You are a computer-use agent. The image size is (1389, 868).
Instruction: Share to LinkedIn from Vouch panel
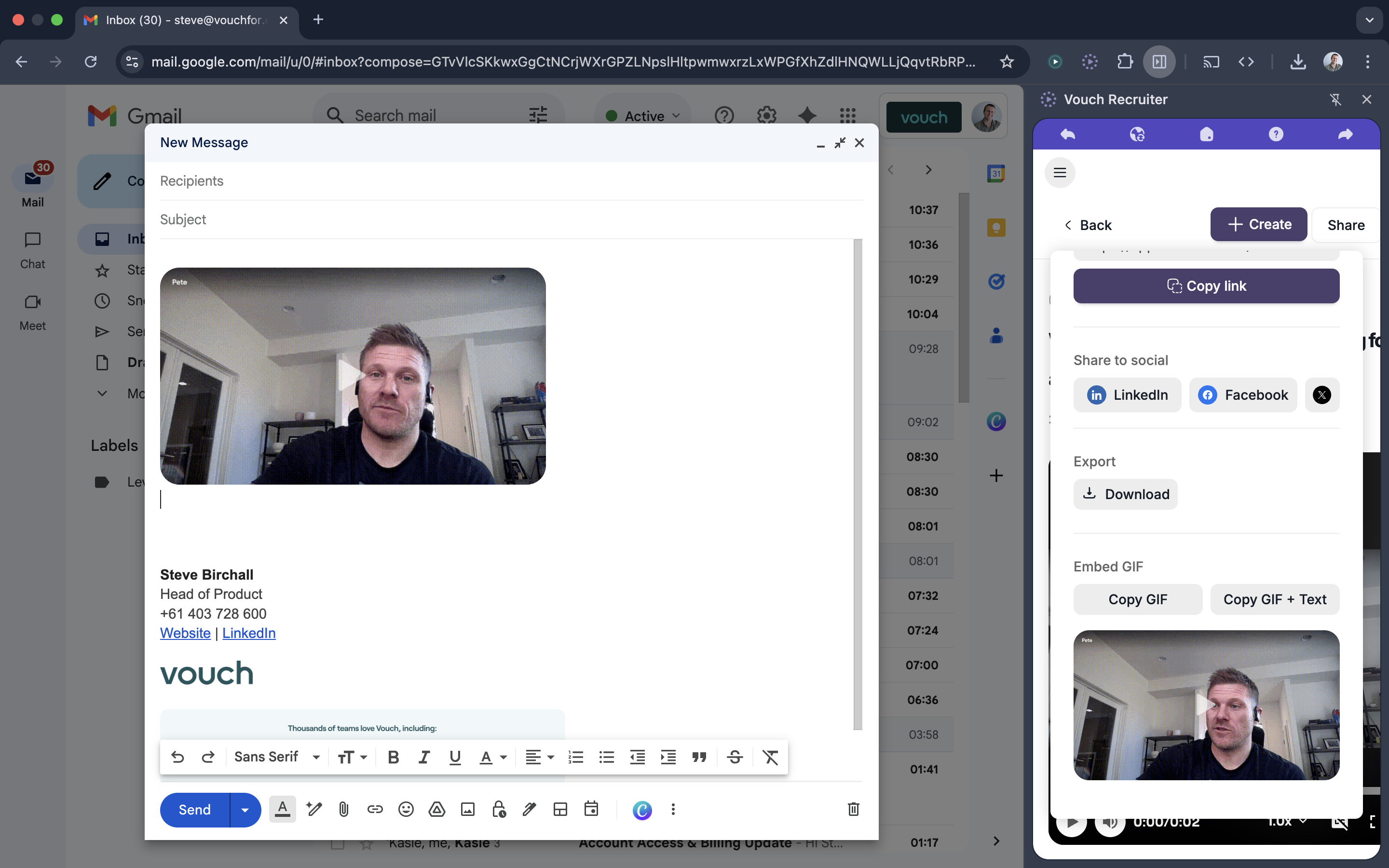coord(1127,395)
